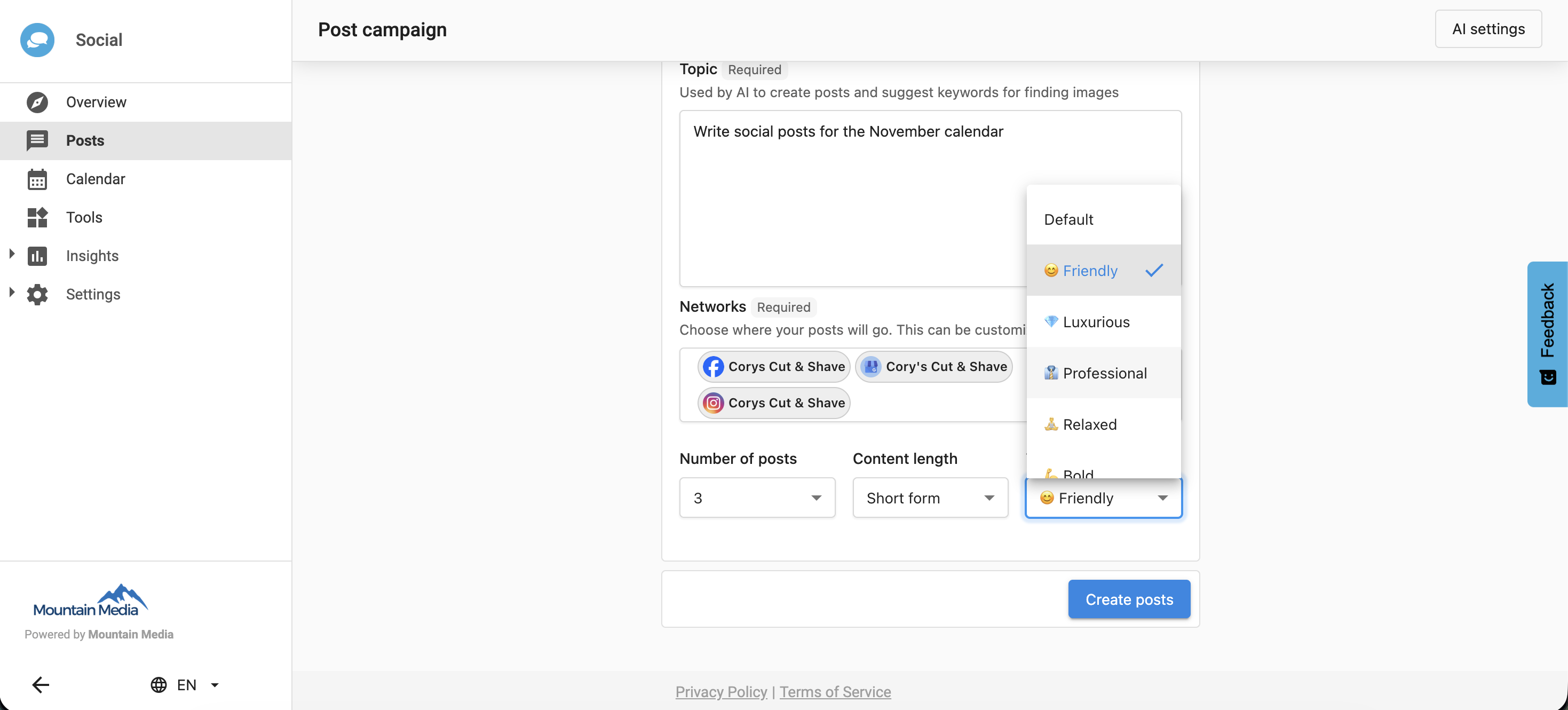Click inside the Topic text area
Image resolution: width=1568 pixels, height=710 pixels.
(x=852, y=201)
